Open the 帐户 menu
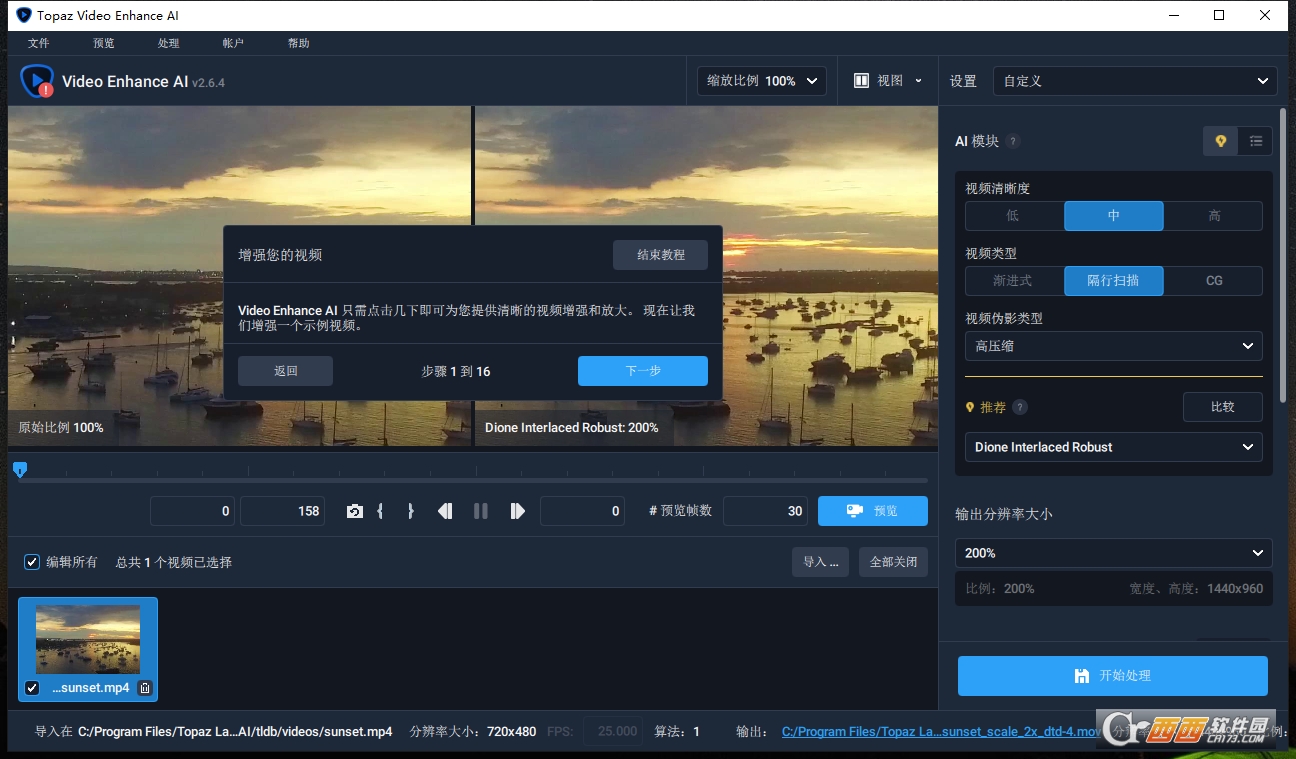 coord(234,43)
